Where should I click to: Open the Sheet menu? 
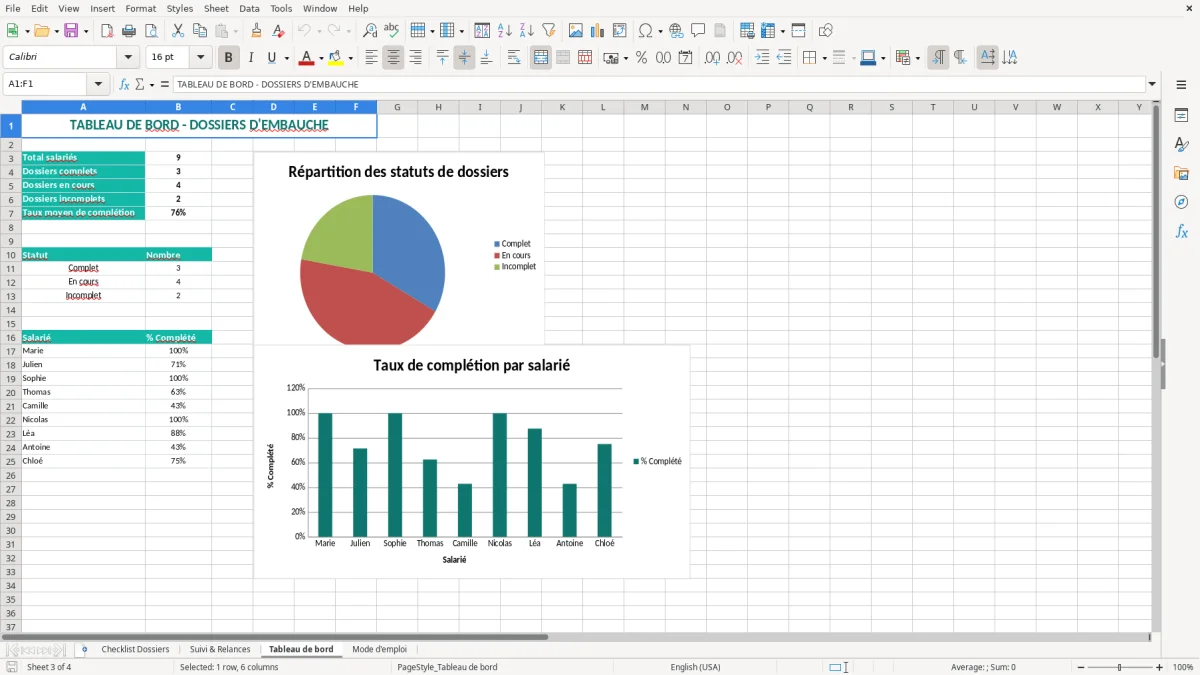[x=216, y=8]
